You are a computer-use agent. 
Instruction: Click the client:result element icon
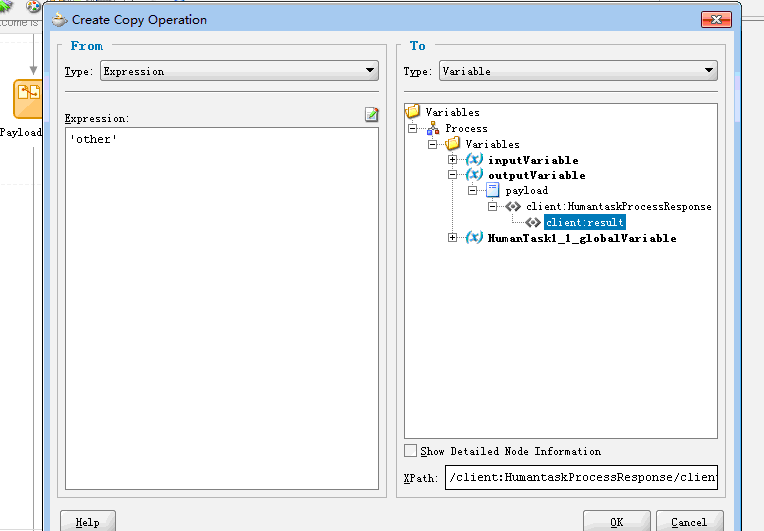tap(533, 223)
